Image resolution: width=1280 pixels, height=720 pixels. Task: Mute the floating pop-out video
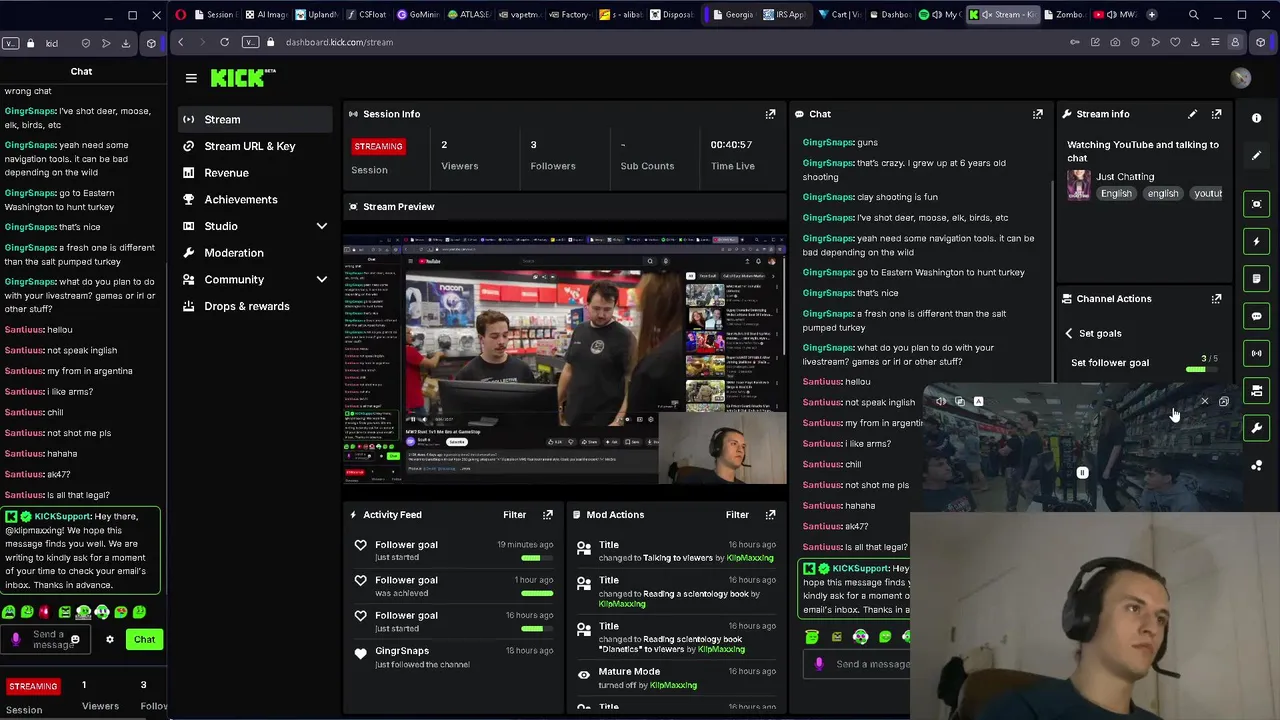click(941, 402)
